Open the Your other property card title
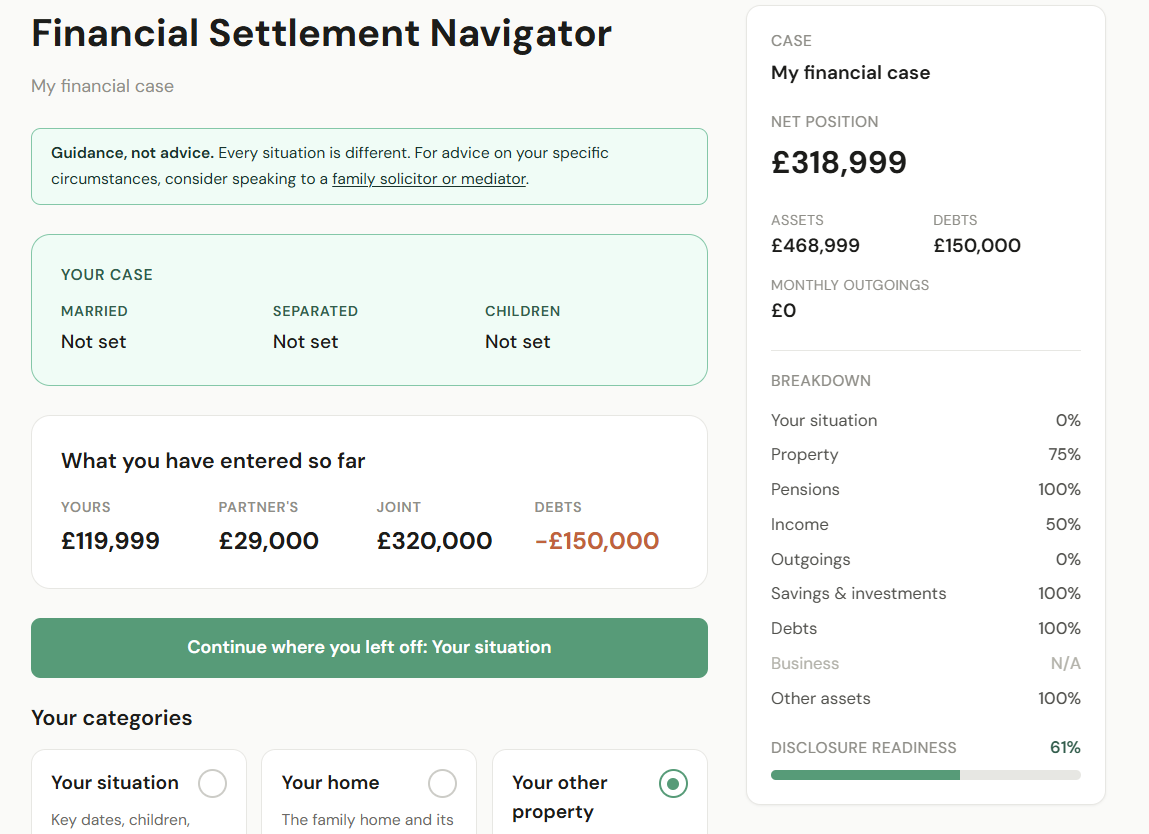 point(559,796)
